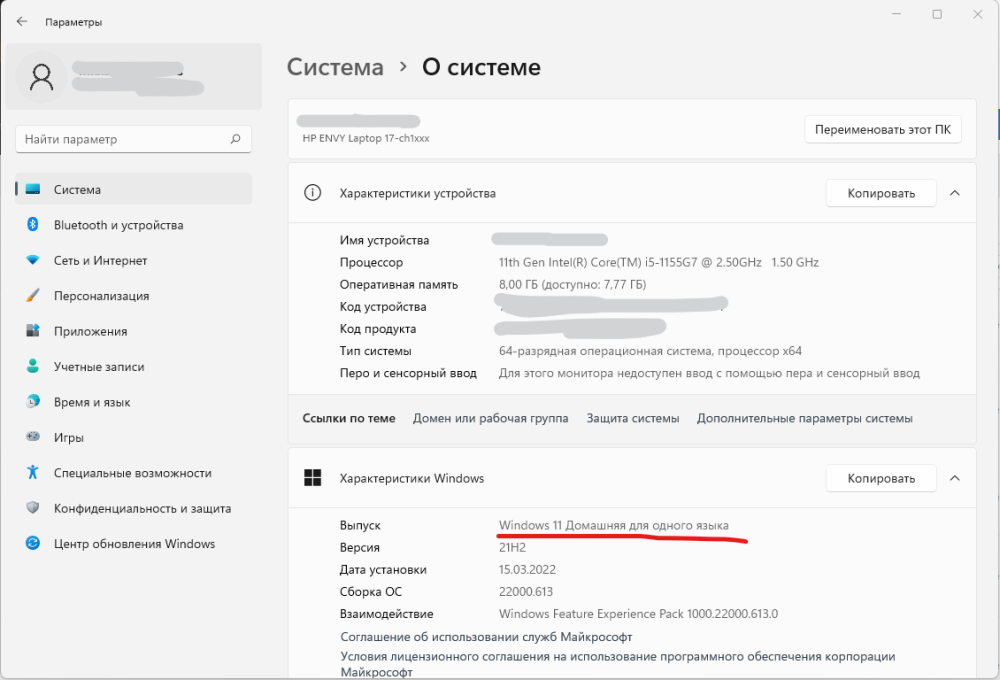Open the Защита системы link
Screen dimensions: 1000x680
(x=632, y=418)
